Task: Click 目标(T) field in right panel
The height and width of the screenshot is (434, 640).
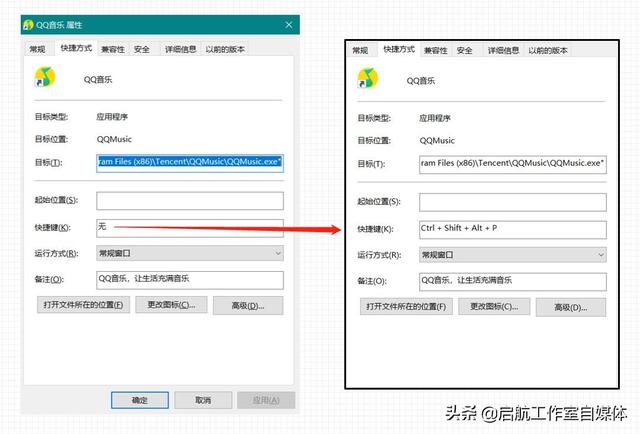Action: point(513,165)
